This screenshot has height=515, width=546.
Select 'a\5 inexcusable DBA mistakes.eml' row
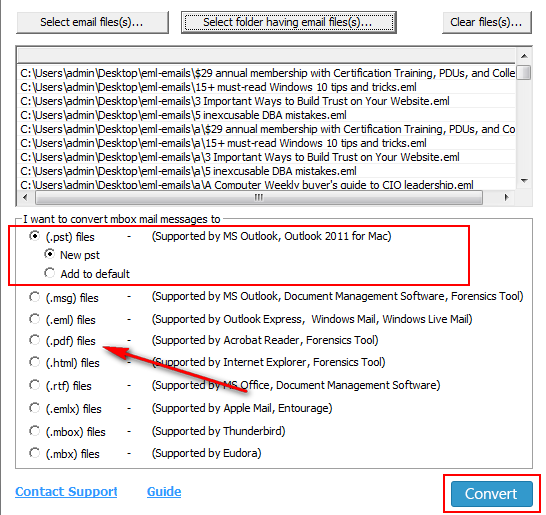point(266,171)
